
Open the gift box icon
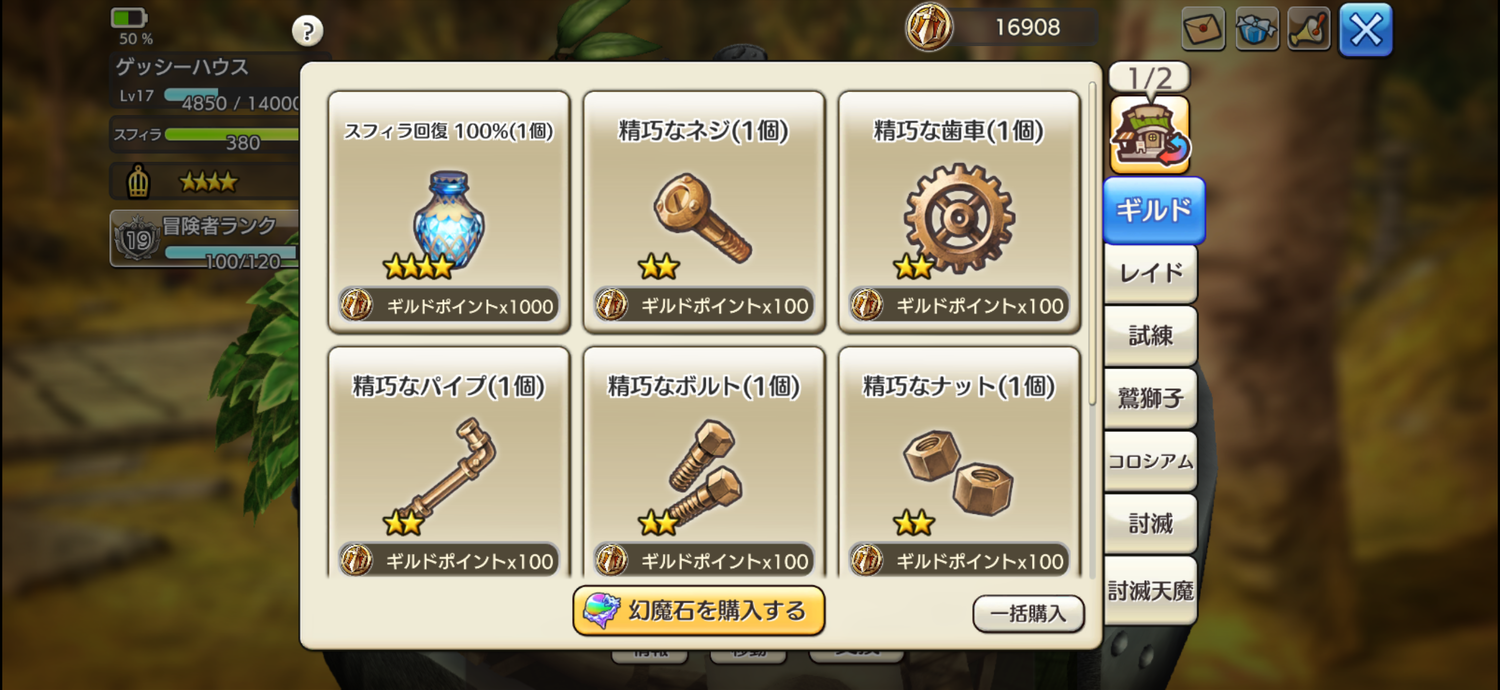(1257, 29)
